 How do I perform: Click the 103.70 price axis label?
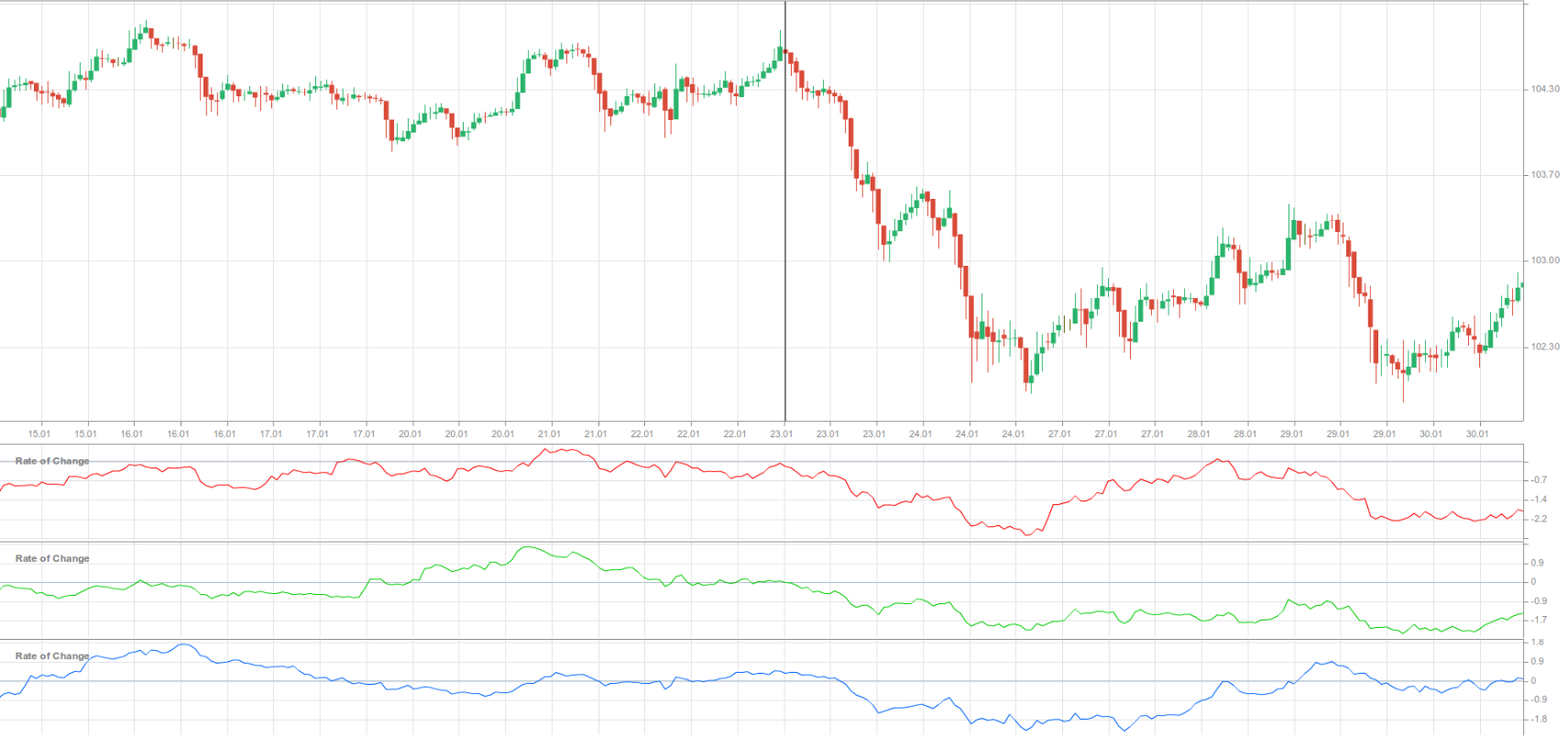(x=1544, y=174)
